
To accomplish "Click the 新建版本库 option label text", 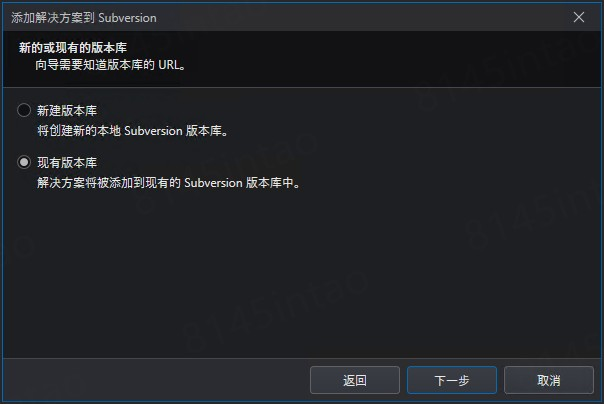I will click(x=67, y=111).
